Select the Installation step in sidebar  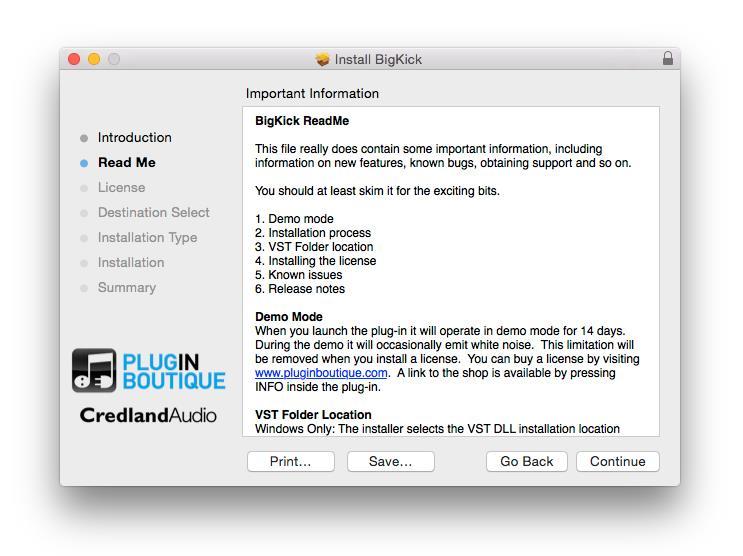(131, 263)
